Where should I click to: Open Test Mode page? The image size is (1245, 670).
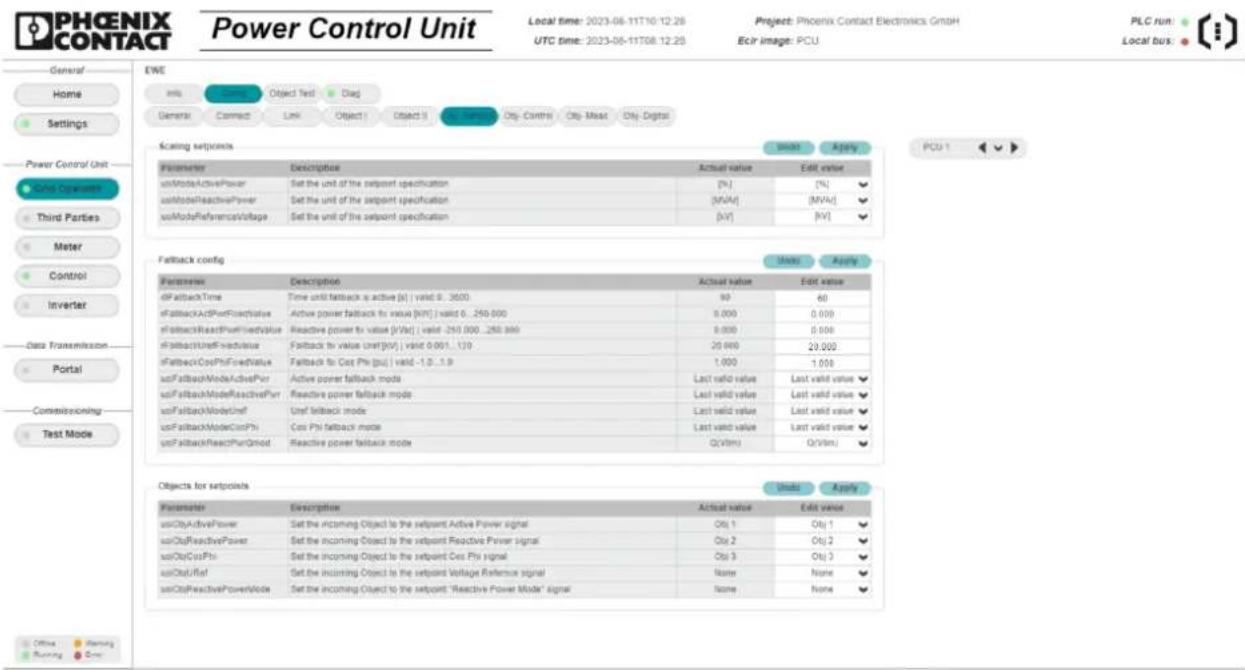coord(66,434)
